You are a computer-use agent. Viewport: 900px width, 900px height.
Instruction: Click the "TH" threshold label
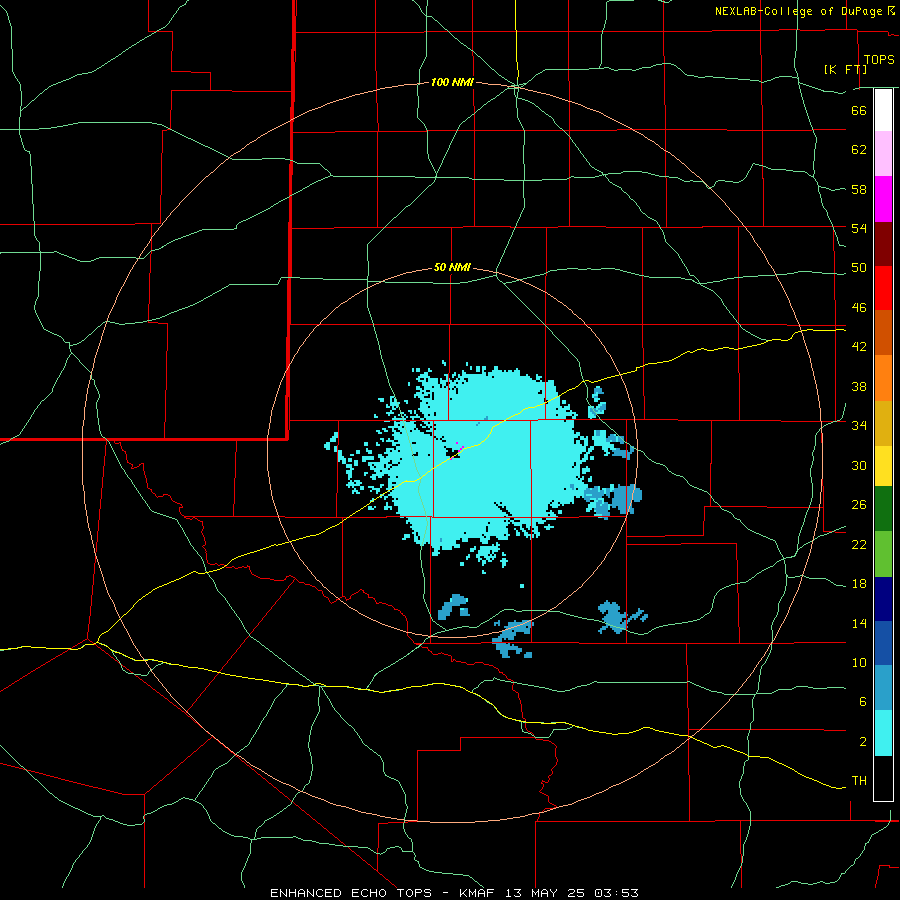(x=859, y=781)
